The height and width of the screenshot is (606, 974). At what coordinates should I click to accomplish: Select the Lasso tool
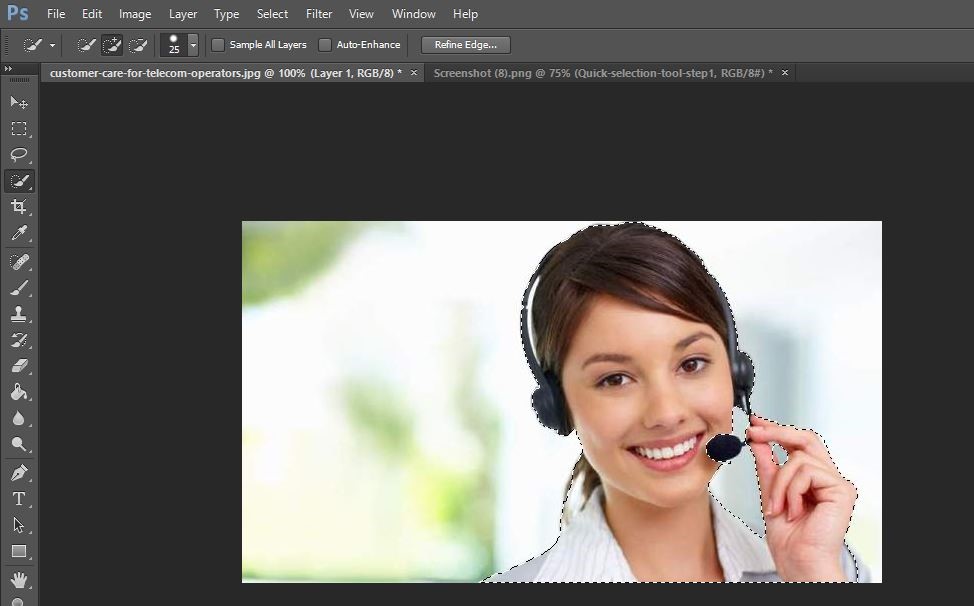(19, 155)
